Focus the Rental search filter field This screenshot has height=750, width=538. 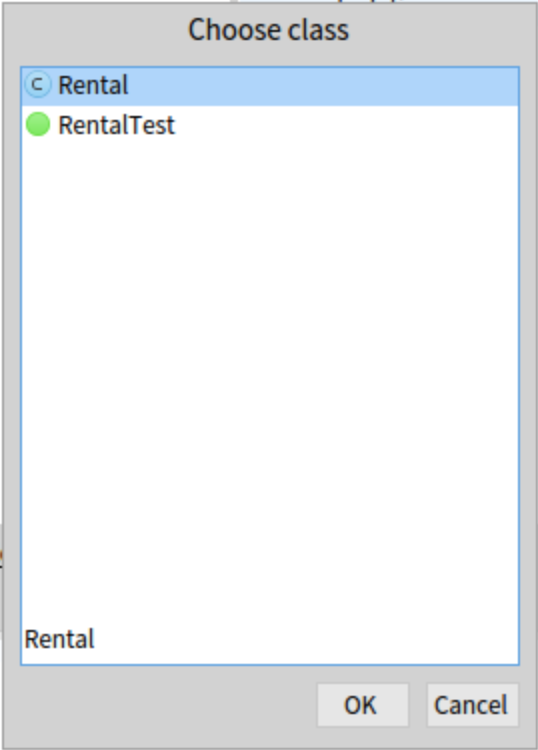tap(270, 639)
